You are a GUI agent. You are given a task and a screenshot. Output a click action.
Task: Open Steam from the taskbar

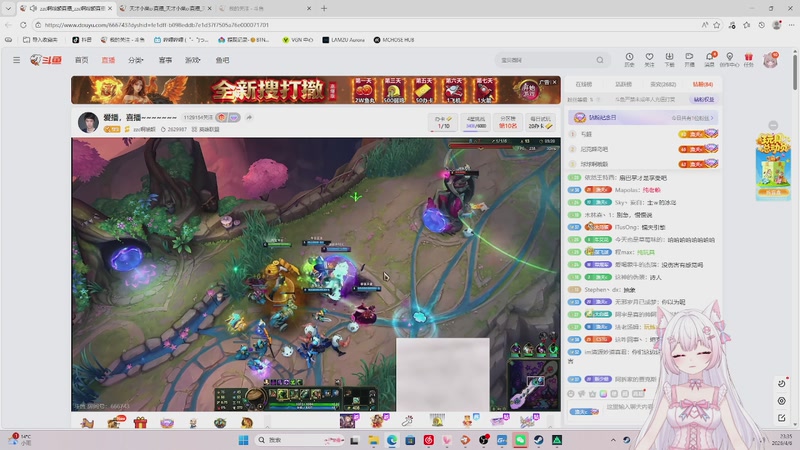(x=539, y=440)
